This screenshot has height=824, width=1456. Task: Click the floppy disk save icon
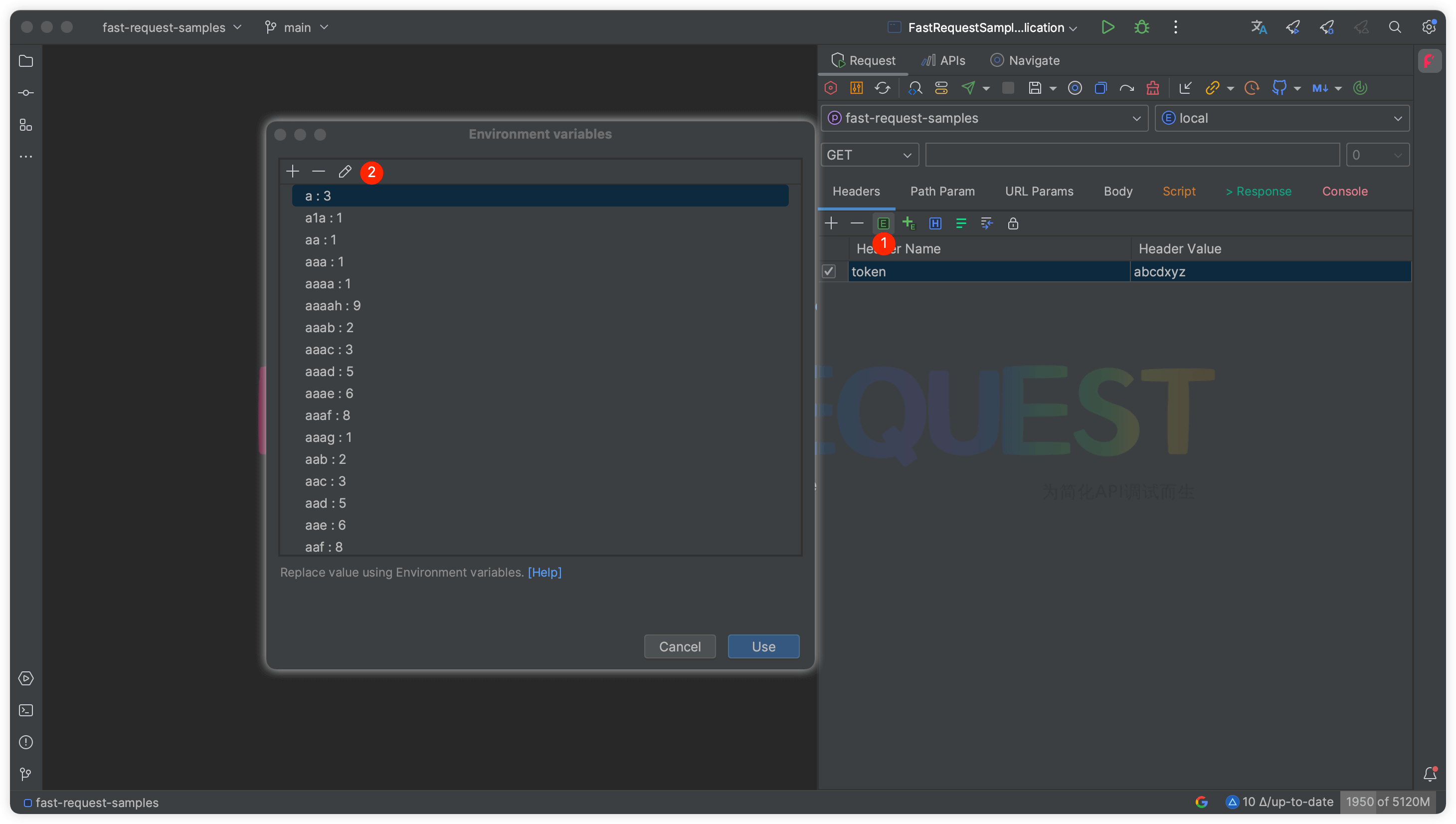(1035, 88)
